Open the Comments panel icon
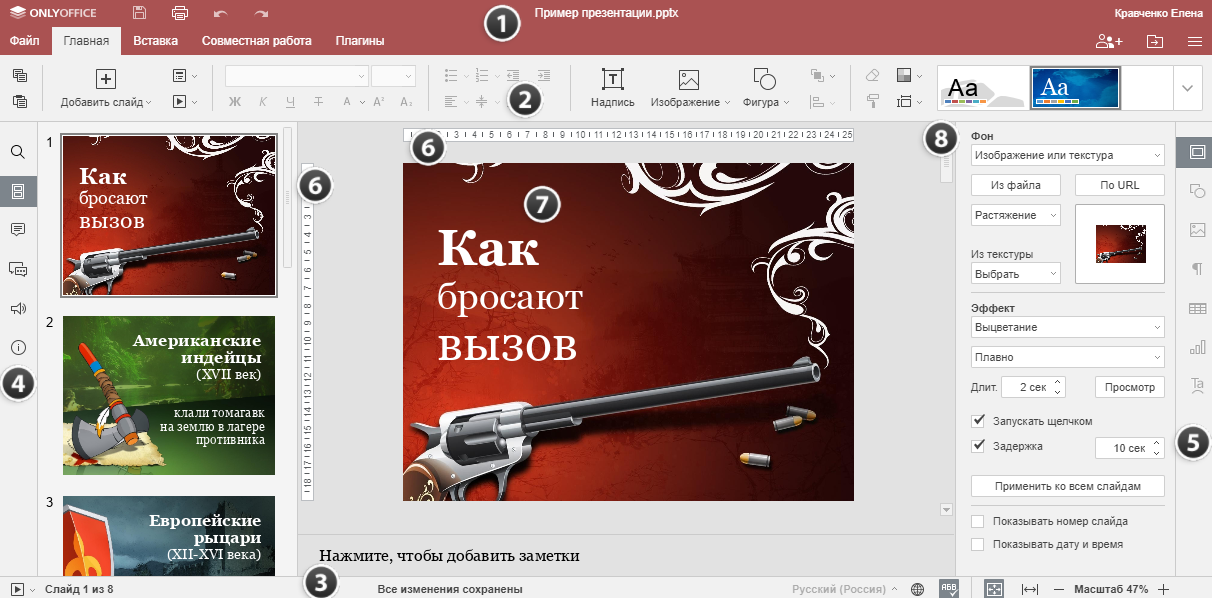The height and width of the screenshot is (598, 1212). pos(18,229)
